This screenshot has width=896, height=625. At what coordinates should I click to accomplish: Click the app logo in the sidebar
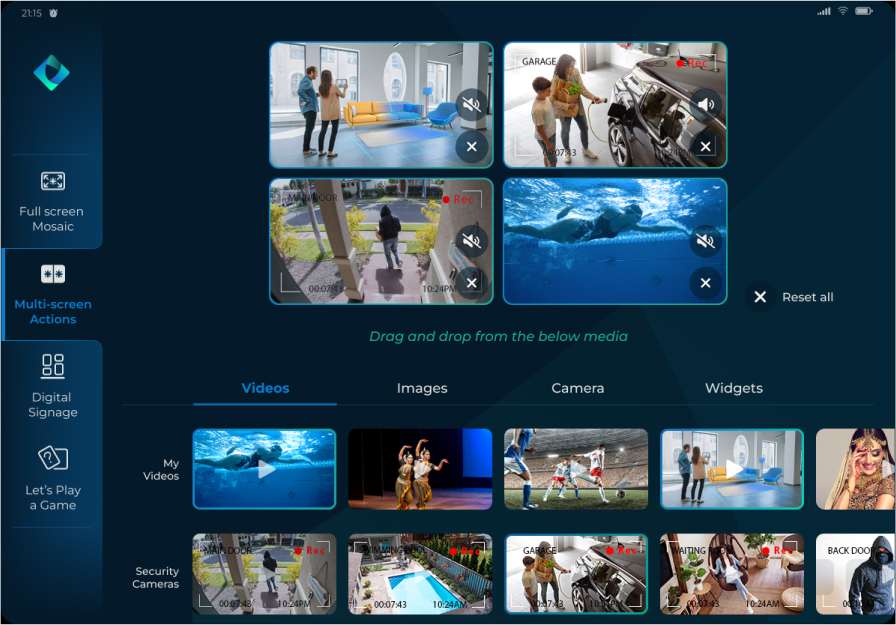tap(51, 73)
